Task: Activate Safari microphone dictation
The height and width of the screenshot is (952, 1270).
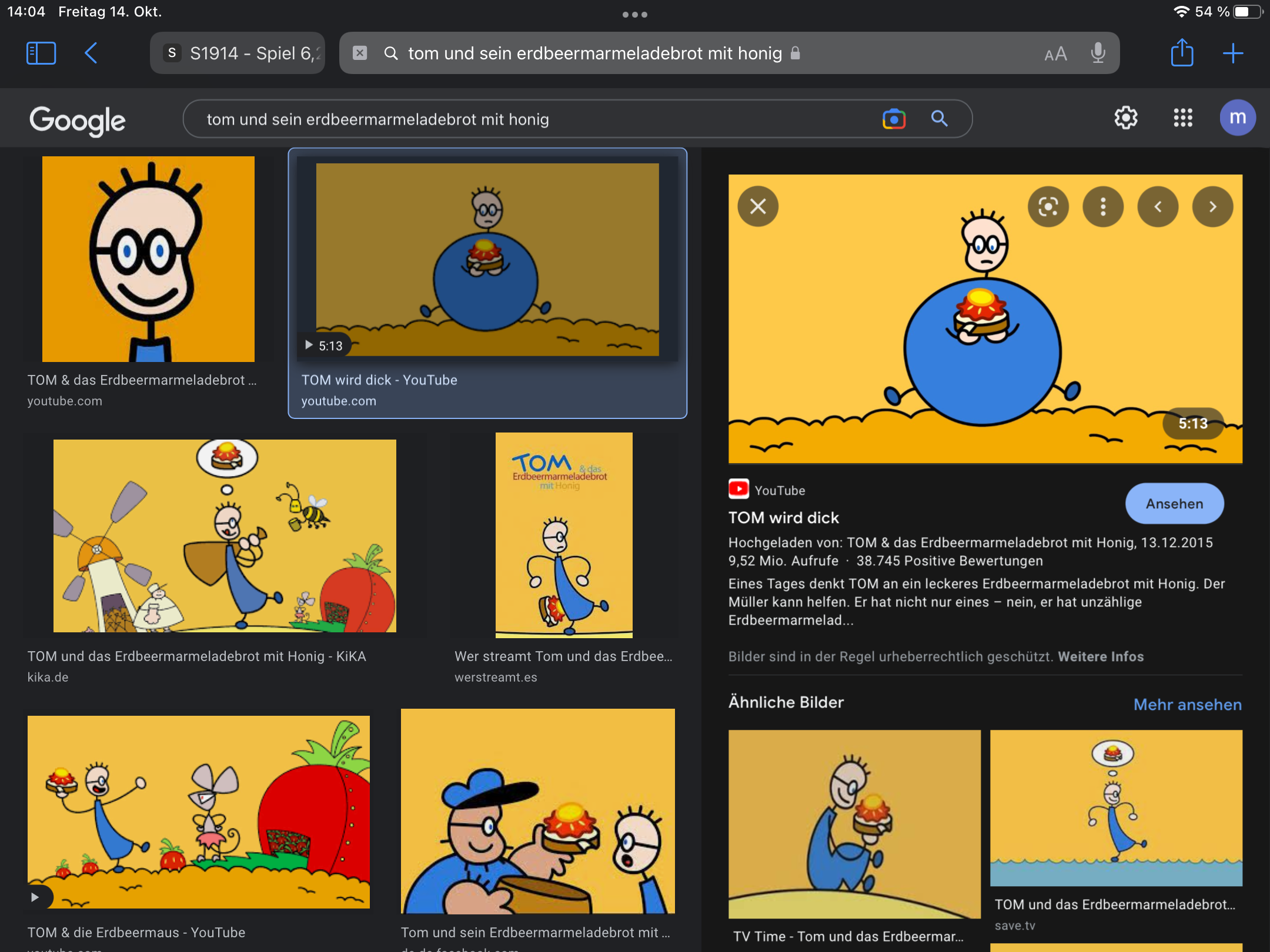Action: 1098,53
